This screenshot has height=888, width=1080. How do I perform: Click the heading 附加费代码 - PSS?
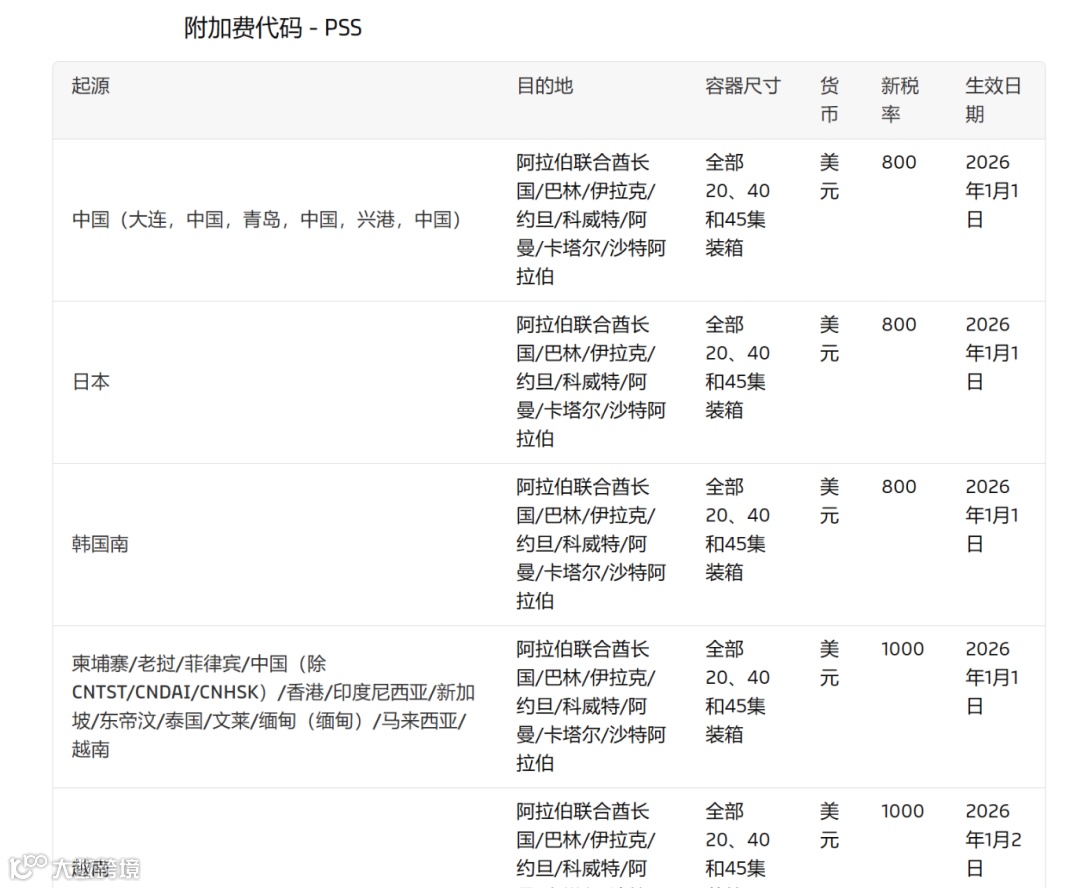pos(273,28)
